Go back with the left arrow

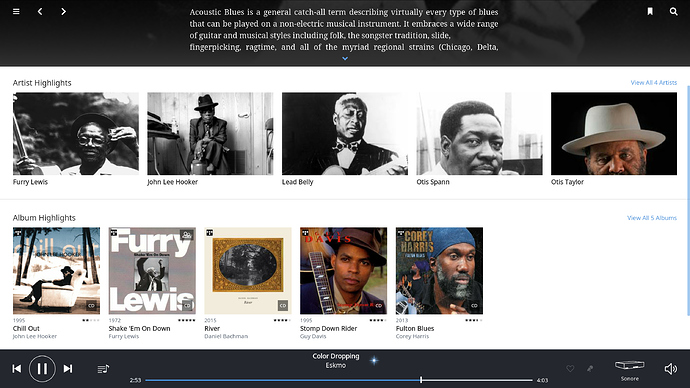pyautogui.click(x=40, y=11)
